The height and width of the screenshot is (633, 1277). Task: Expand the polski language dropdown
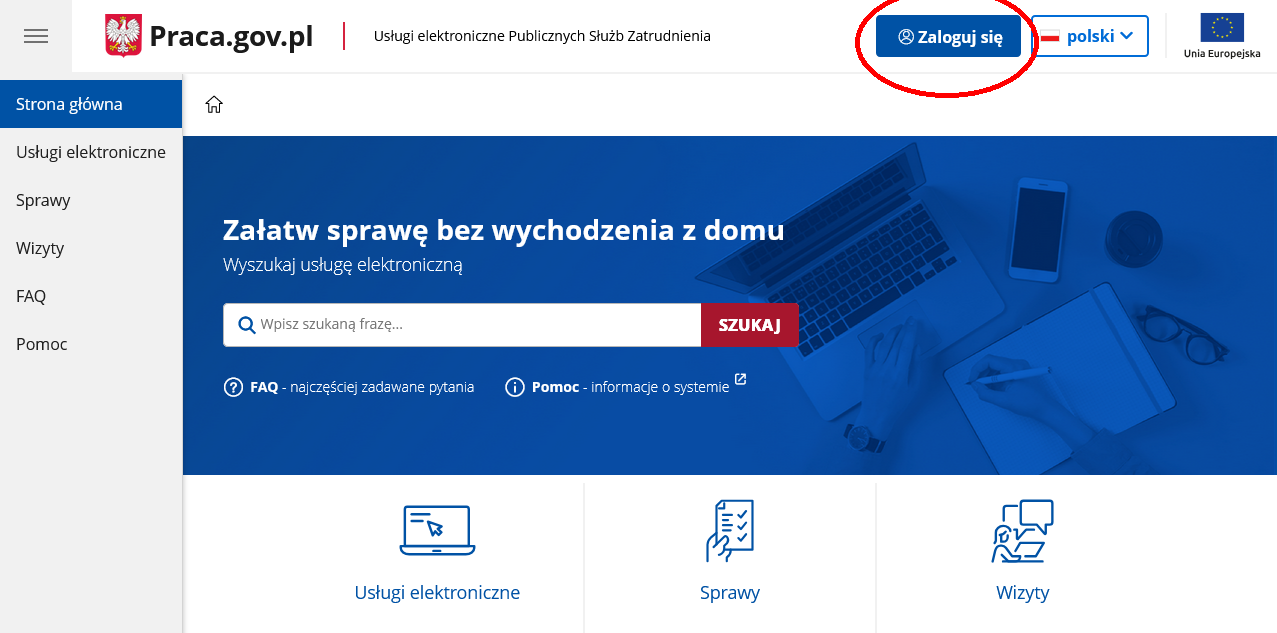(x=1089, y=36)
